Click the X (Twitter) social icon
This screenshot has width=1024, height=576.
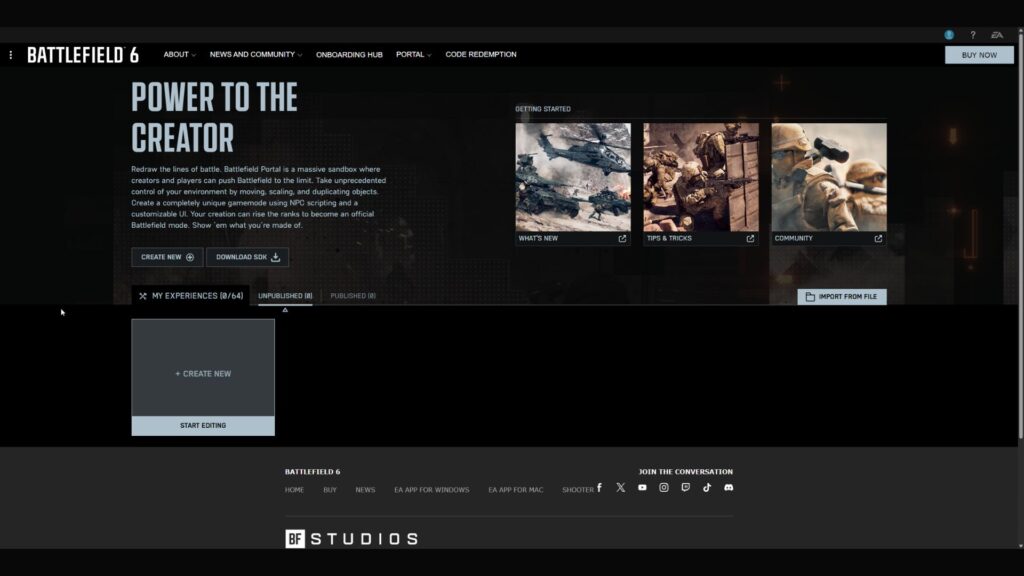(620, 487)
